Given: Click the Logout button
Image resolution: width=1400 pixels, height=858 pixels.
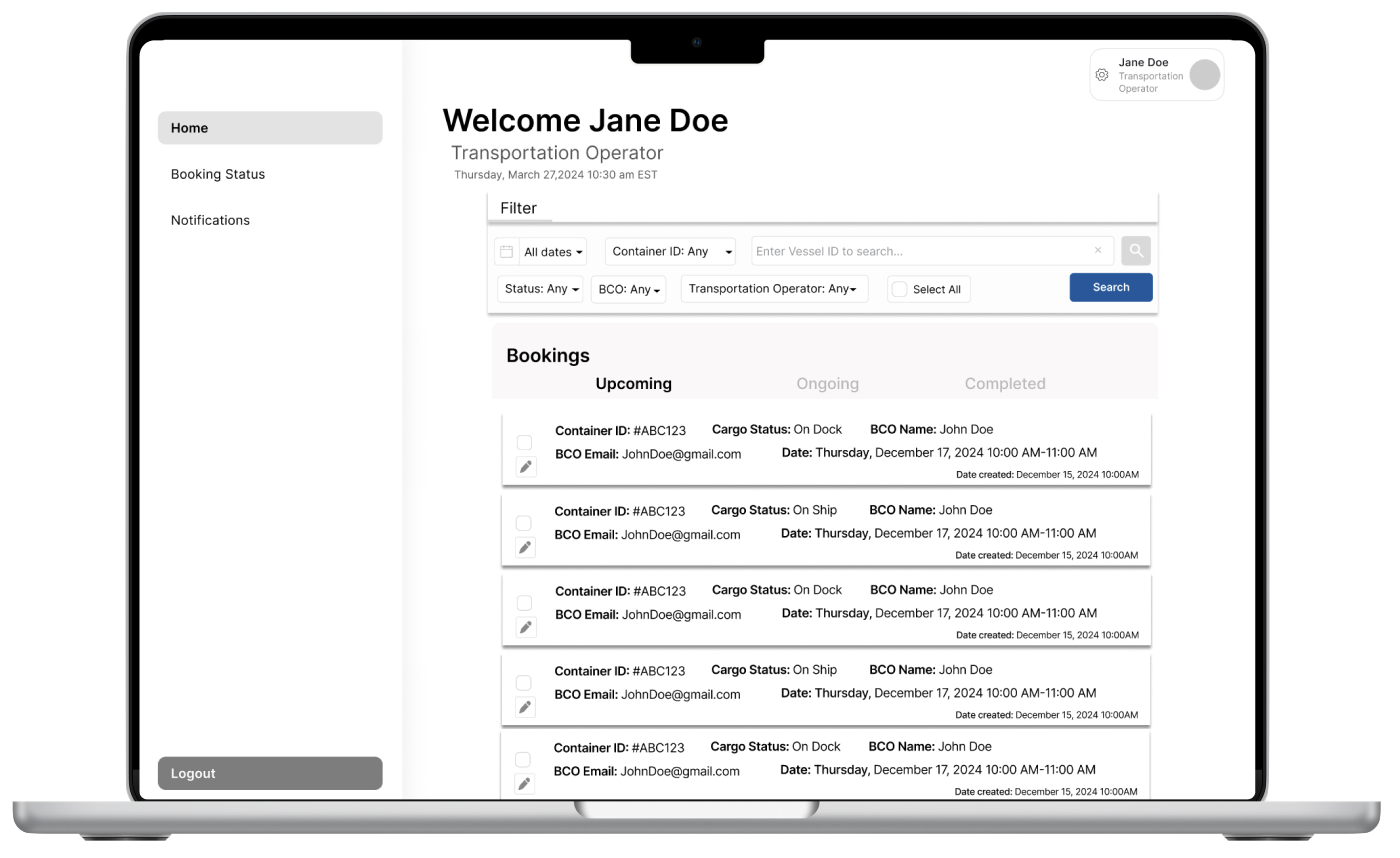Looking at the screenshot, I should pos(270,773).
